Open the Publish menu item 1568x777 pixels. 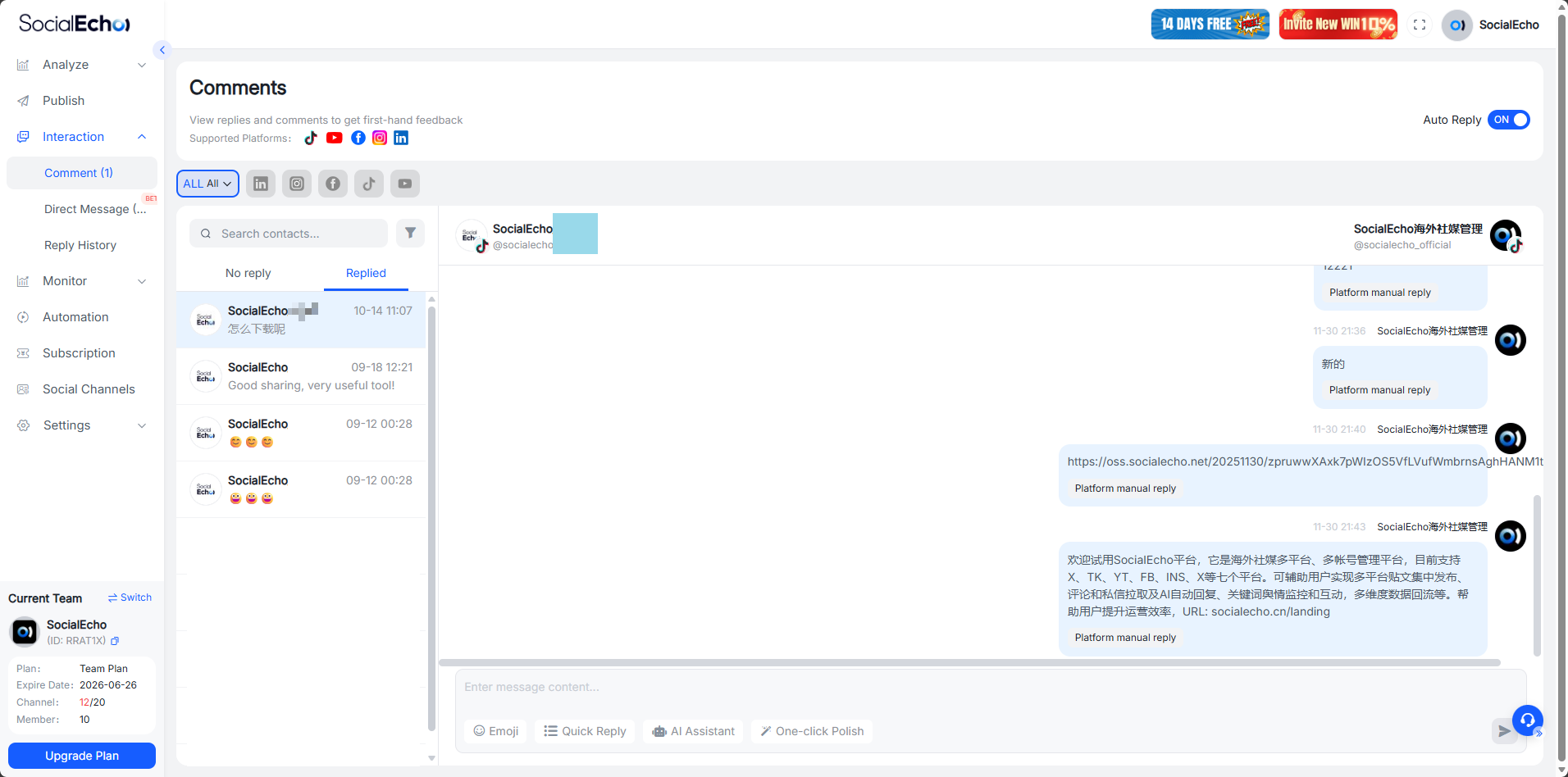pyautogui.click(x=82, y=101)
